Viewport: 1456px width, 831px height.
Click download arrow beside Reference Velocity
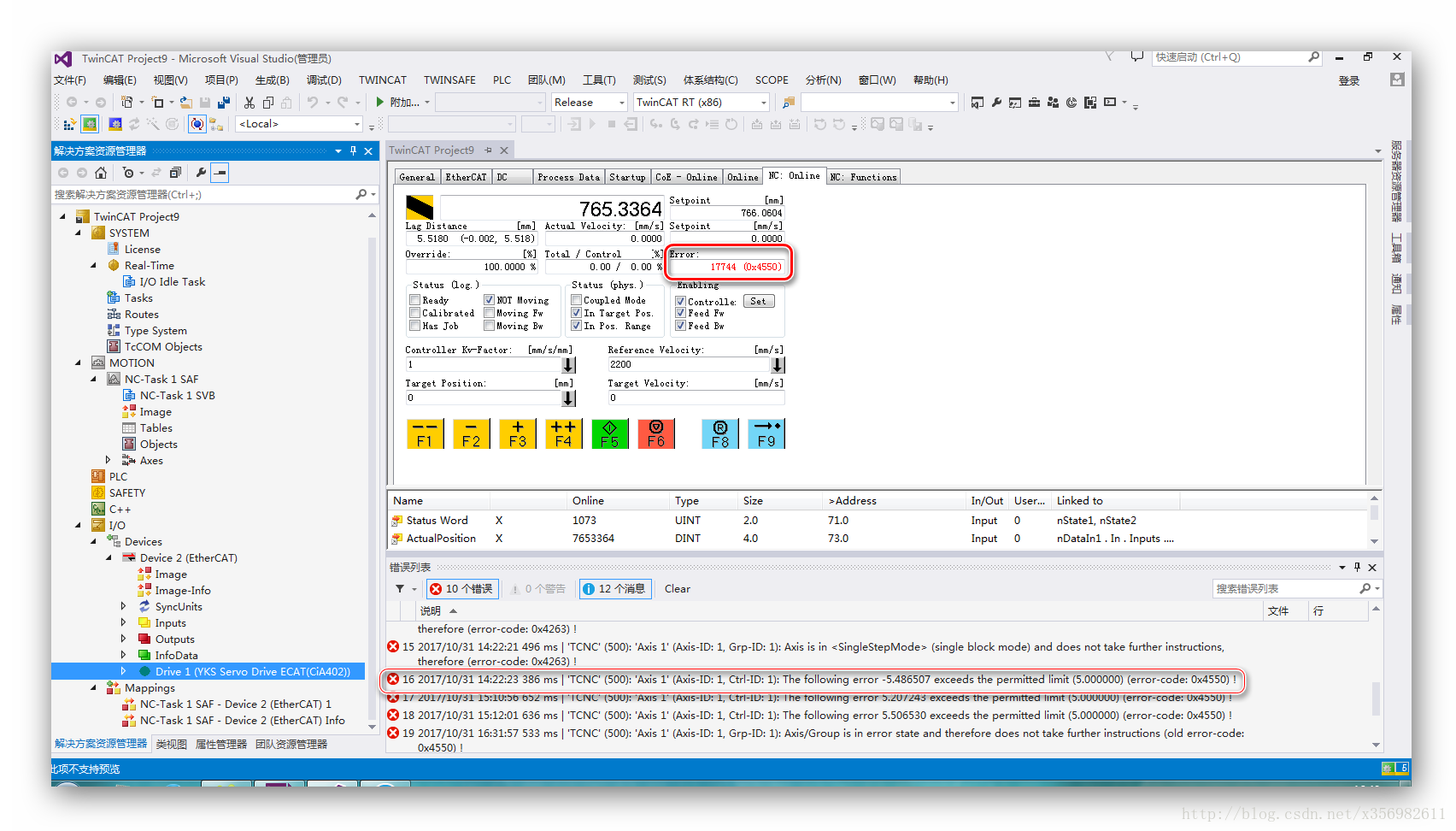tap(778, 365)
